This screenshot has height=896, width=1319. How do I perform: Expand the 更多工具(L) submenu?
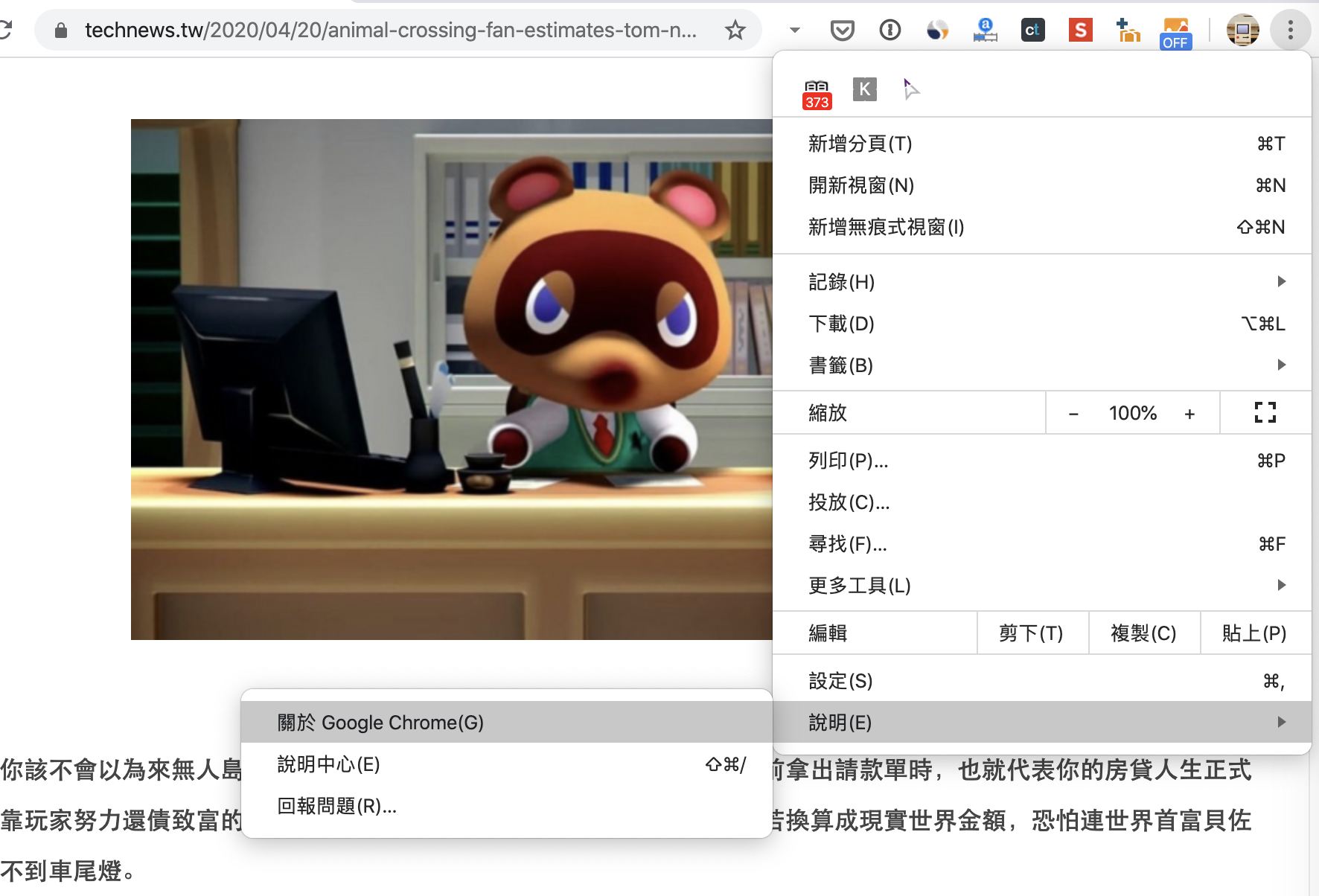(x=1042, y=586)
